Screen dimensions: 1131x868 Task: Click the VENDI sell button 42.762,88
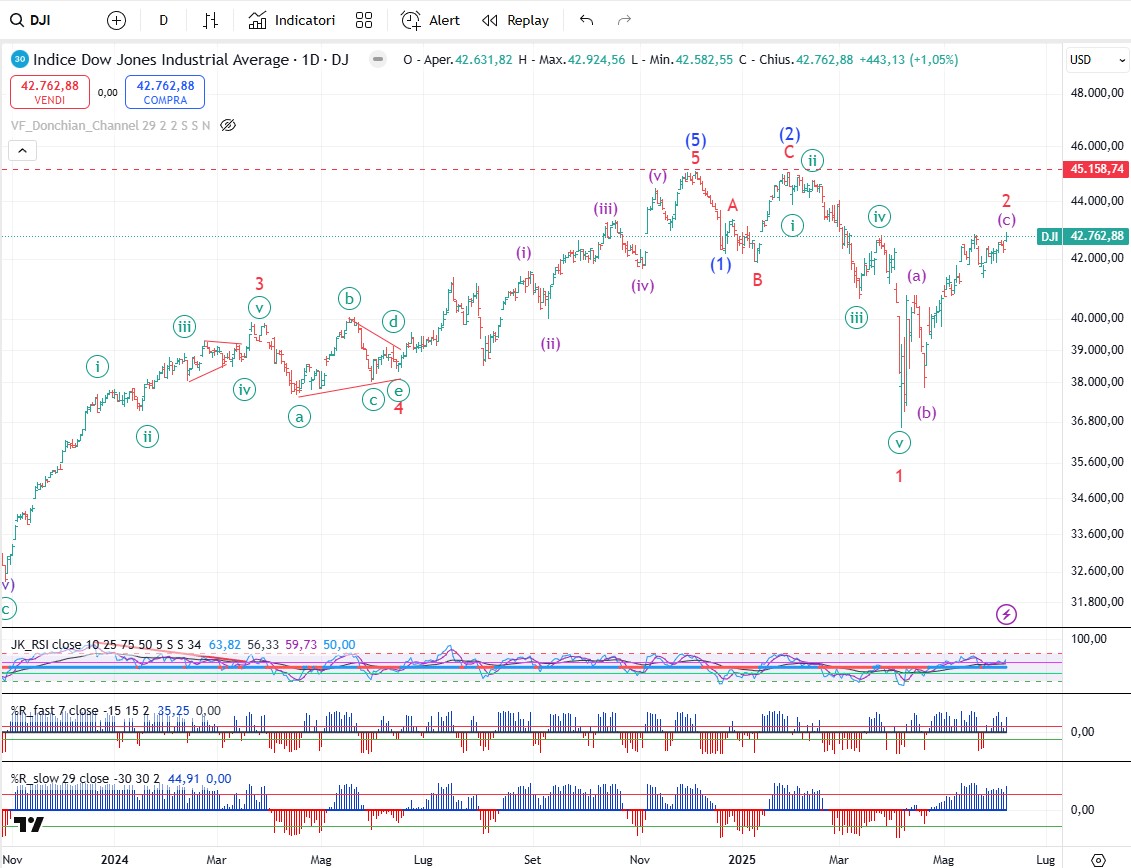tap(50, 92)
